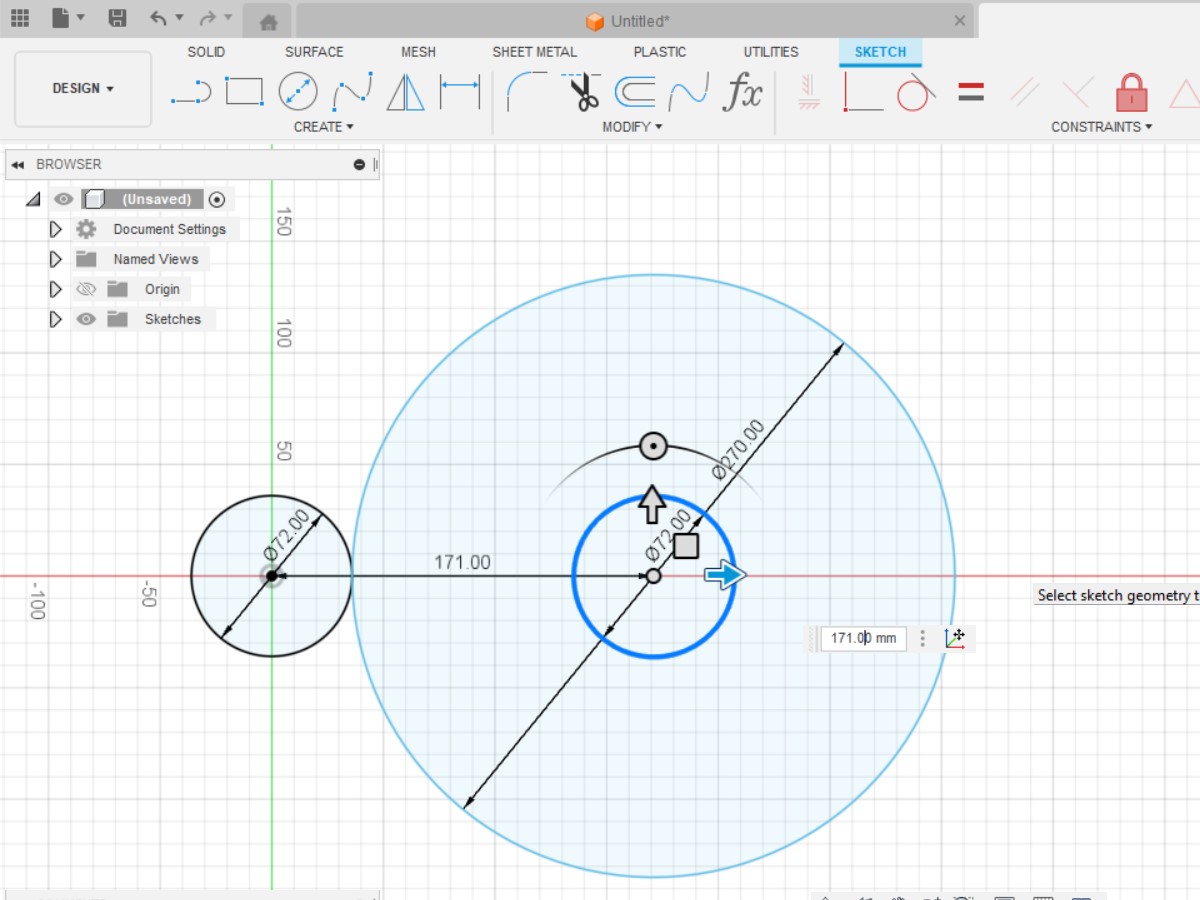Image resolution: width=1200 pixels, height=900 pixels.
Task: Expand the CREATE dropdown menu
Action: pyautogui.click(x=324, y=126)
